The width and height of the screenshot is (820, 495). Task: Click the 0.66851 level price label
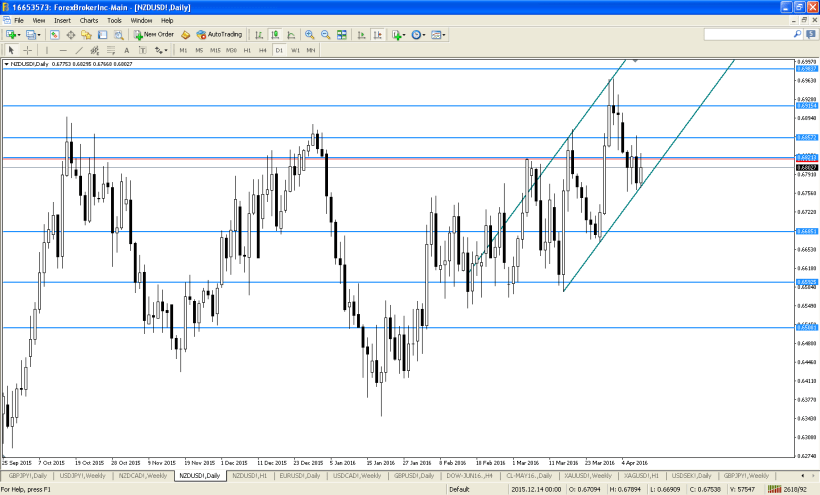[x=806, y=231]
